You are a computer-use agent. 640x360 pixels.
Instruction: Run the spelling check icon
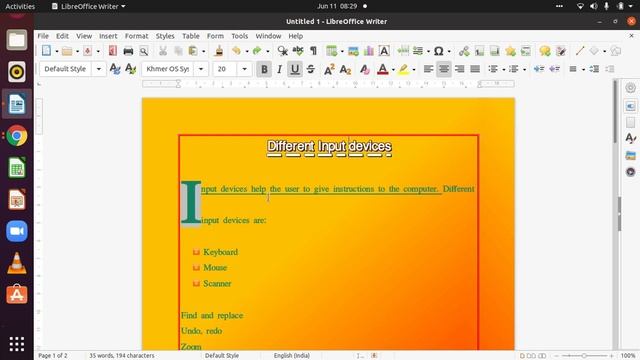(298, 51)
